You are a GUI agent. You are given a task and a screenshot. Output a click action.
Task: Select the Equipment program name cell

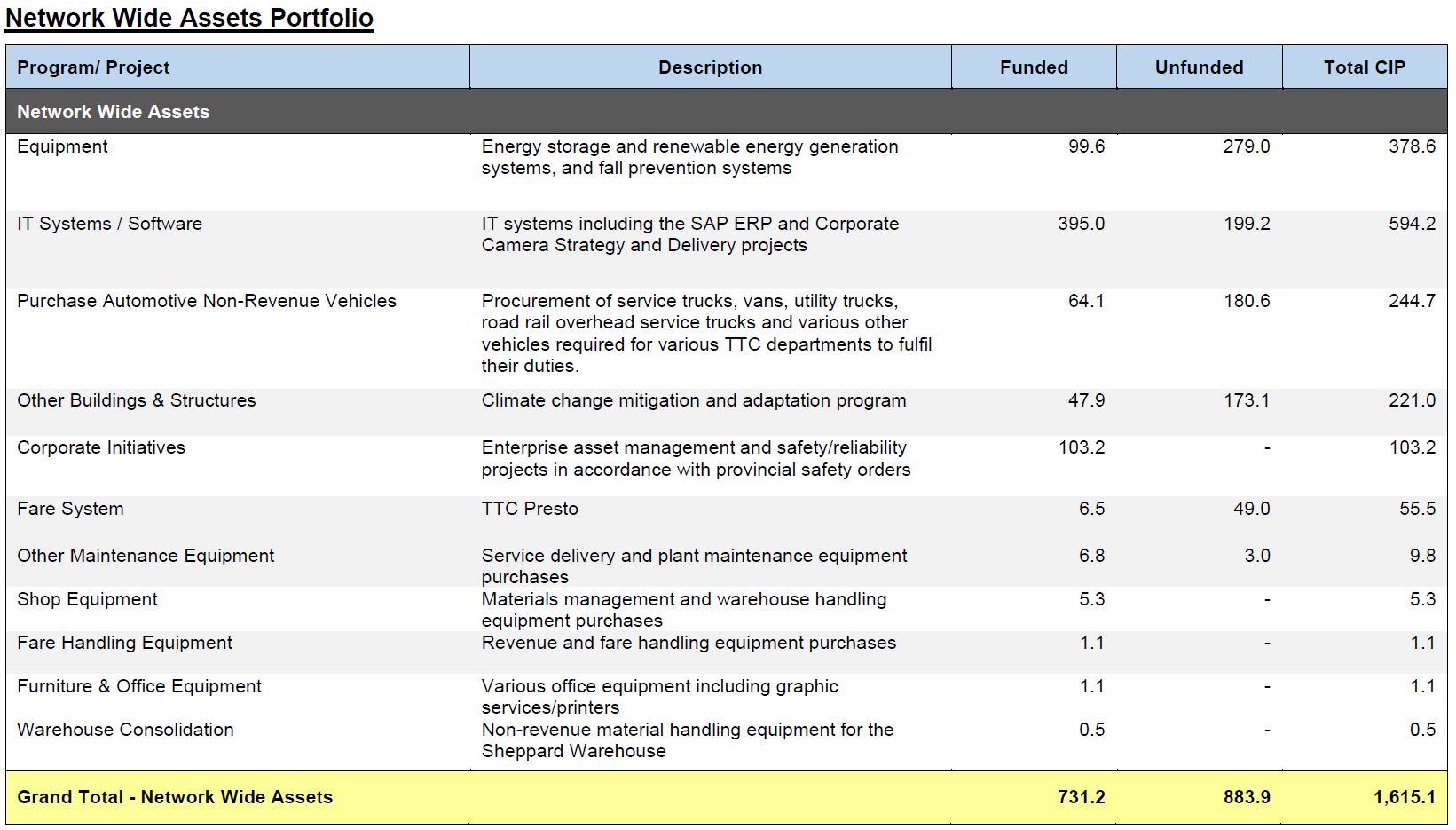pos(62,146)
